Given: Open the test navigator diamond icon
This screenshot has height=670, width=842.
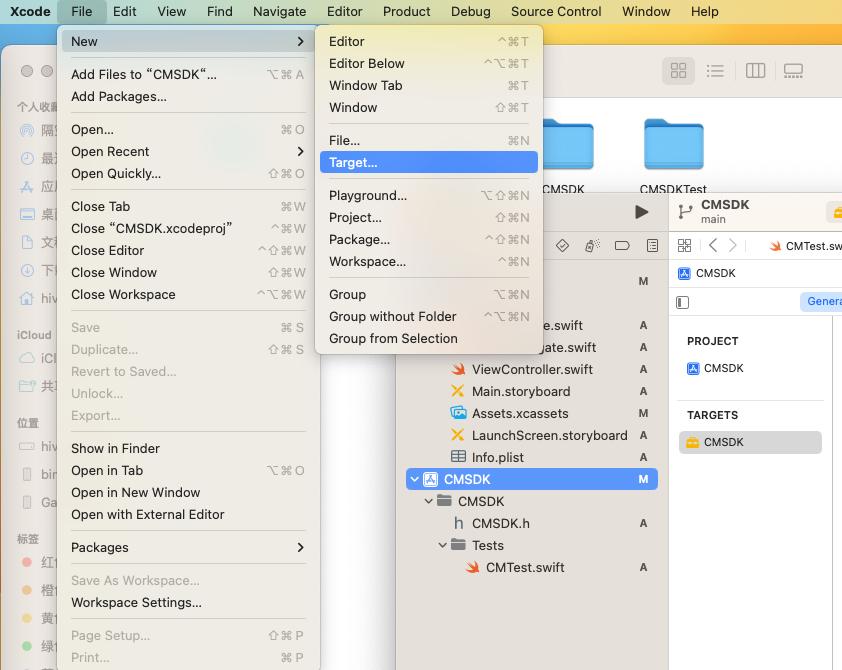Looking at the screenshot, I should point(562,246).
